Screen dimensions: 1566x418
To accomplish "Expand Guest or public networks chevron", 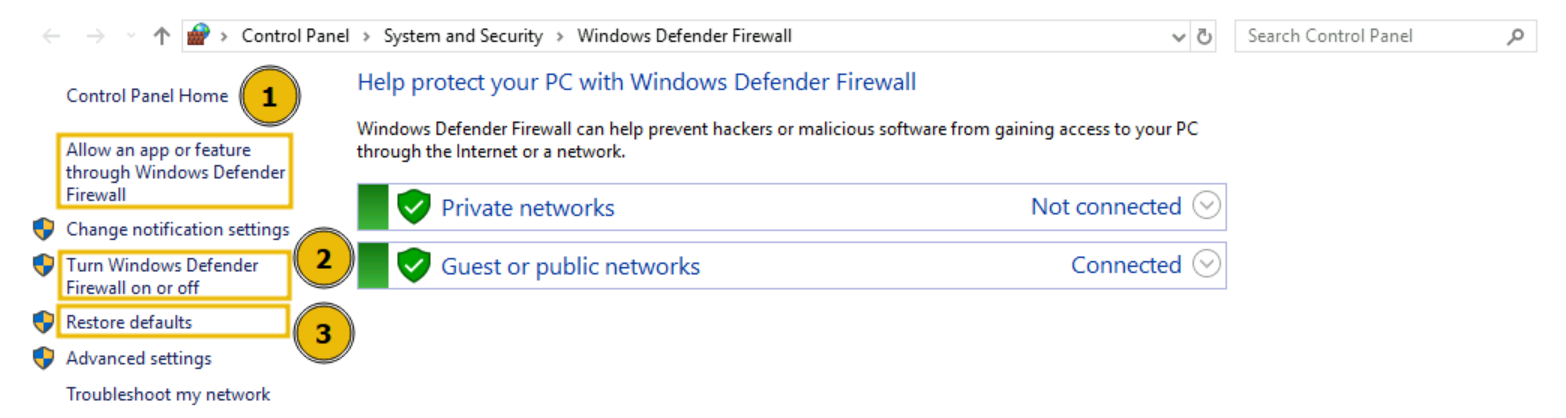I will coord(1208,265).
